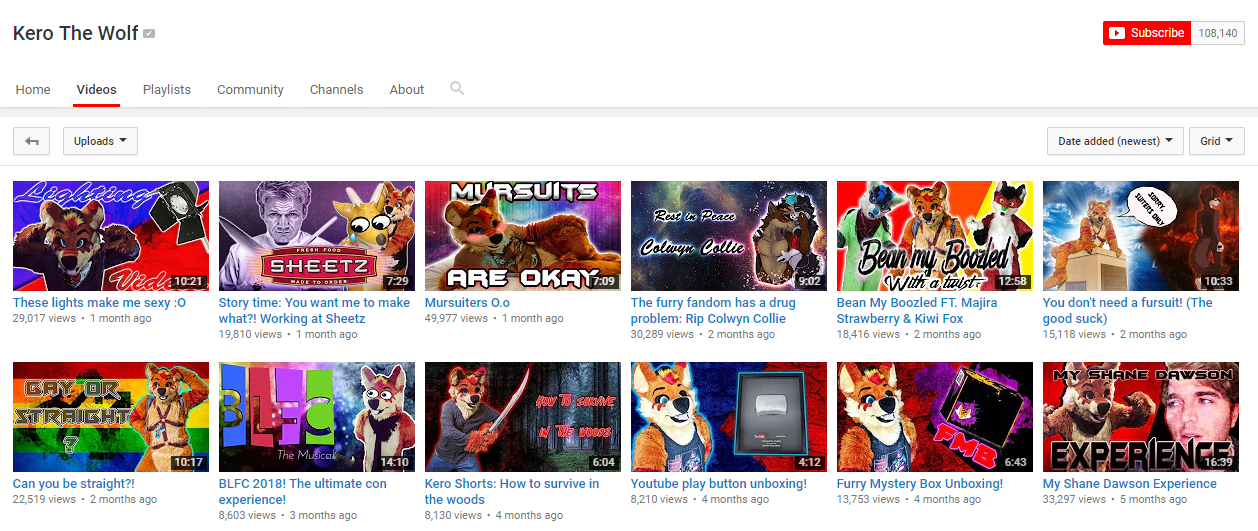Open the Date added (newest) sort dropdown

click(1115, 141)
